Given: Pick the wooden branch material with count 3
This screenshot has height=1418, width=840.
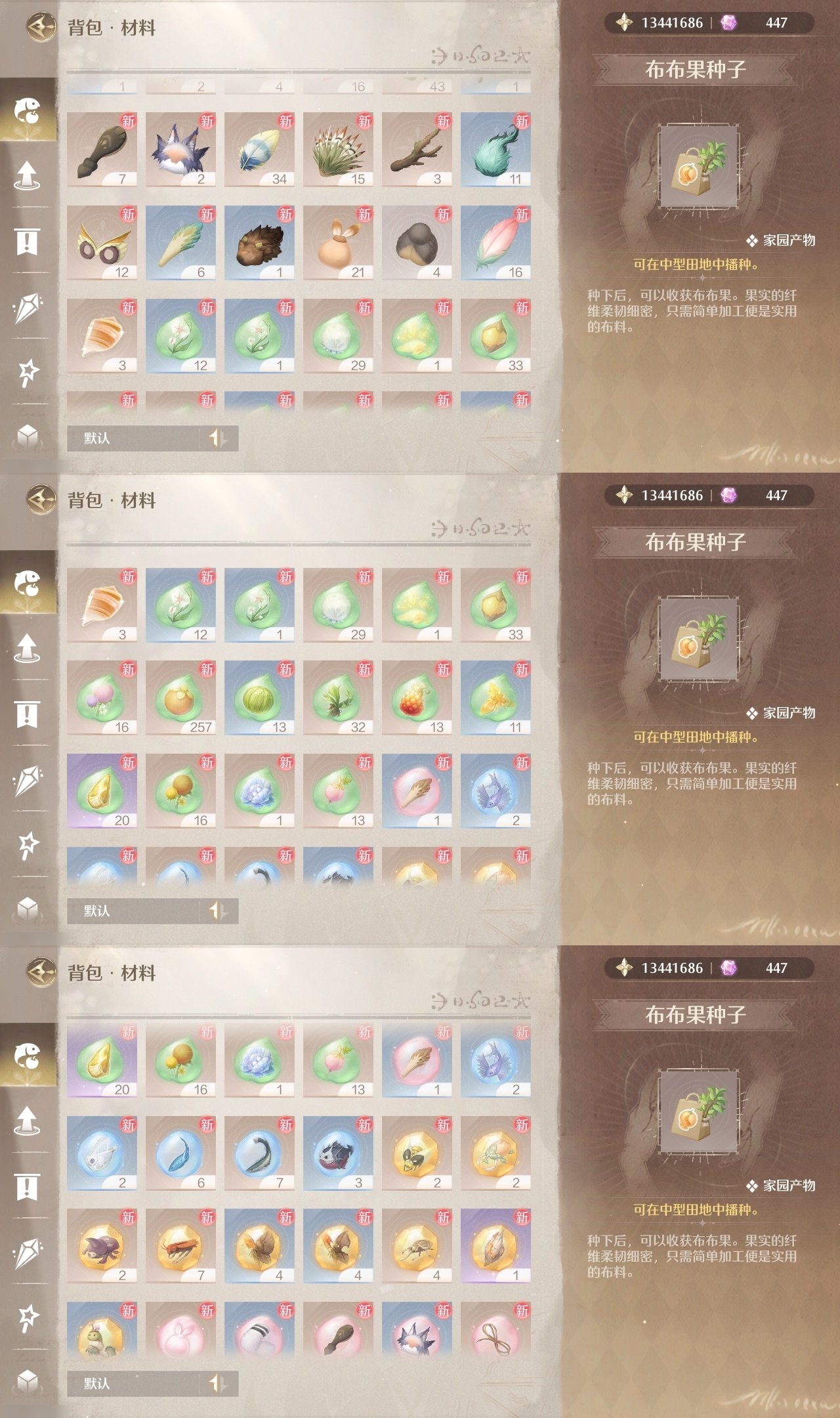Looking at the screenshot, I should tap(417, 150).
